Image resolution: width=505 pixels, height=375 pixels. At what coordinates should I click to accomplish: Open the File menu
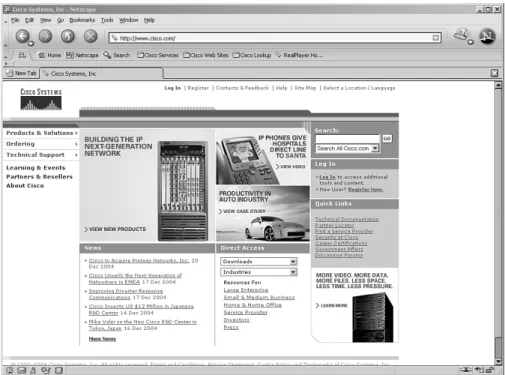point(15,20)
